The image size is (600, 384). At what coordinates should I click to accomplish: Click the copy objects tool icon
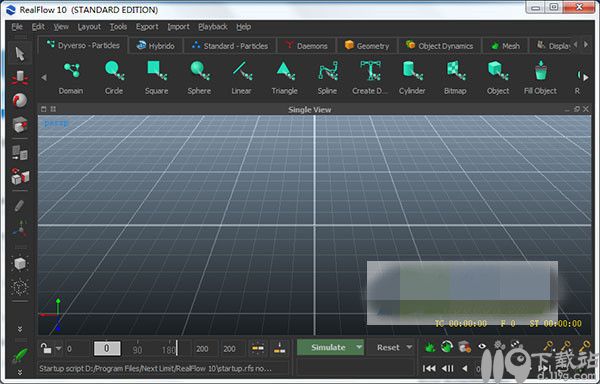(20, 153)
